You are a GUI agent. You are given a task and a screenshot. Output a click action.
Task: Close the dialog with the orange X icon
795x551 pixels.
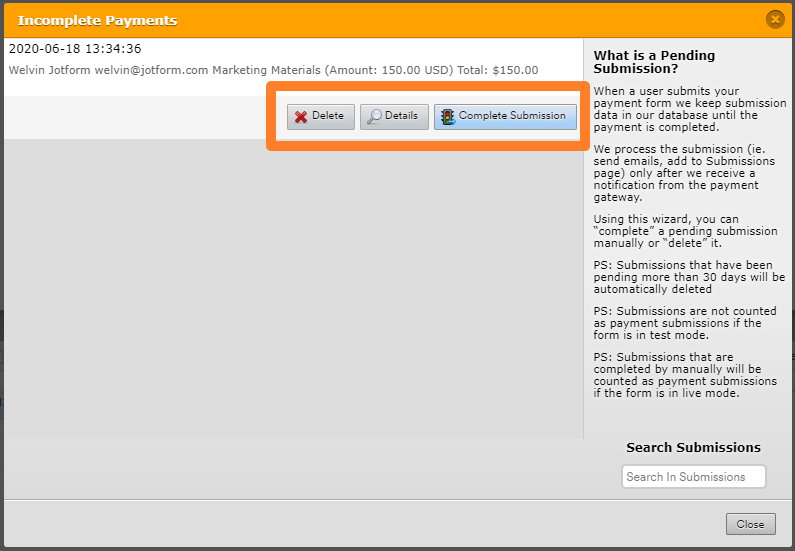pos(774,19)
